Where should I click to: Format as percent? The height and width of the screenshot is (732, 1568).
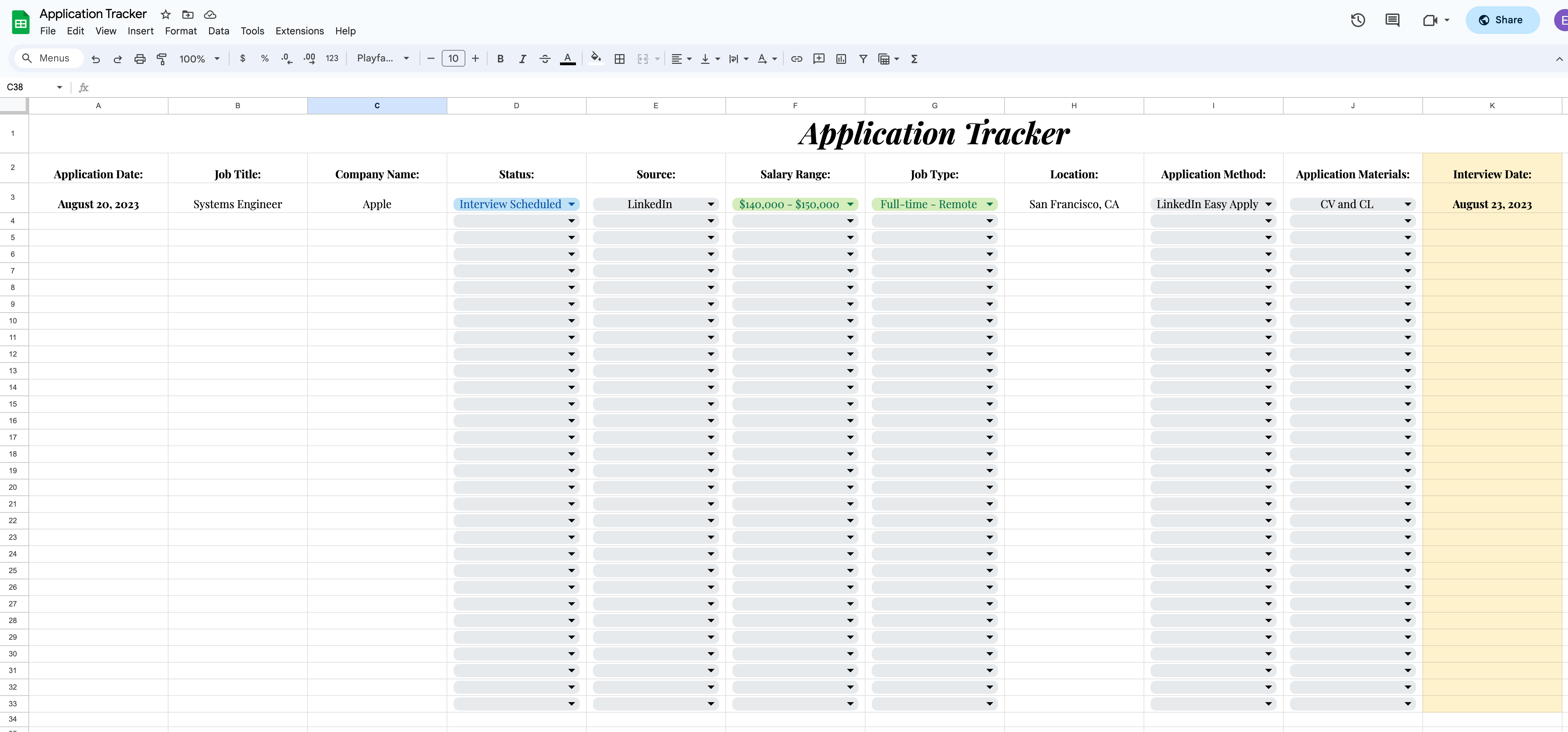click(x=265, y=59)
